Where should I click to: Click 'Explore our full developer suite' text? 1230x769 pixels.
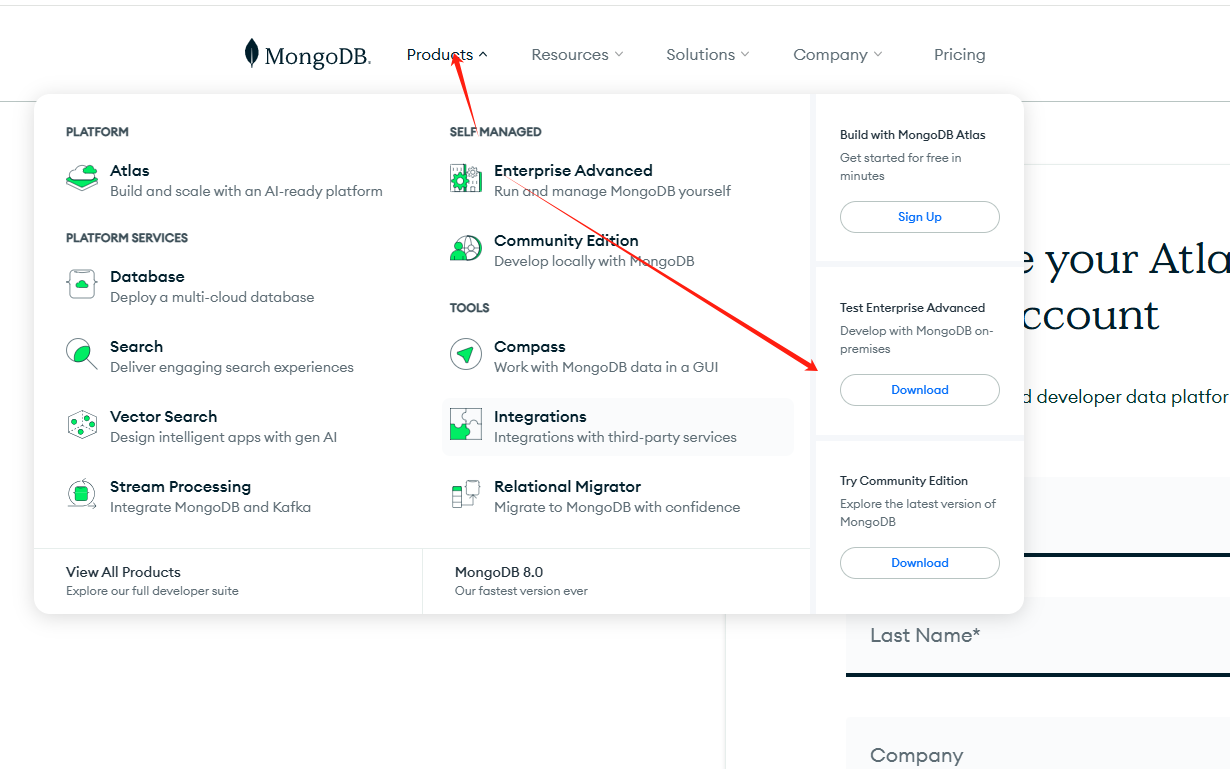(152, 591)
